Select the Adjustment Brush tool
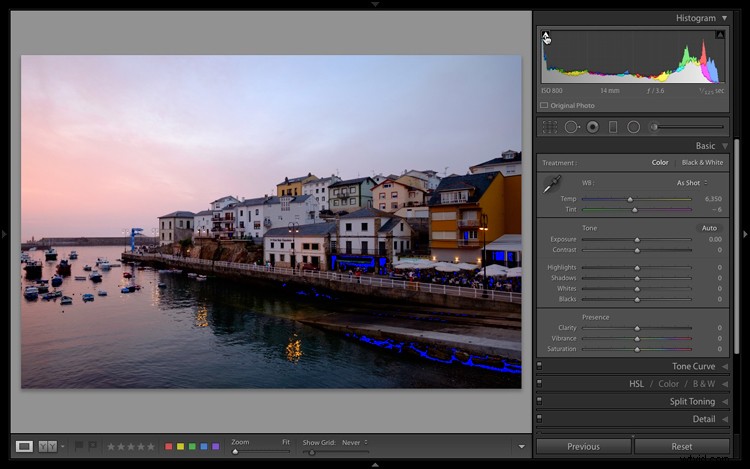This screenshot has width=750, height=469. pyautogui.click(x=687, y=127)
